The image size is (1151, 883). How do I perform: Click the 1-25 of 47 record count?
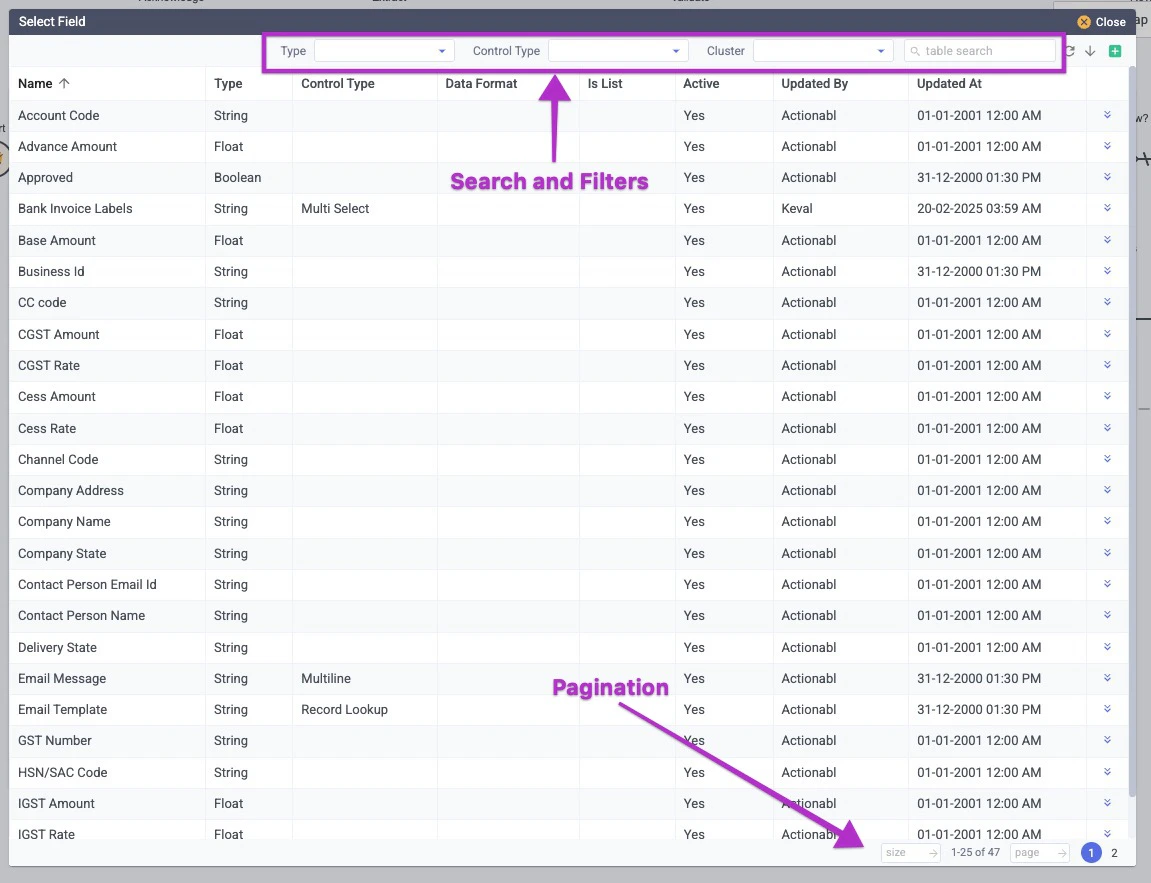pos(975,853)
